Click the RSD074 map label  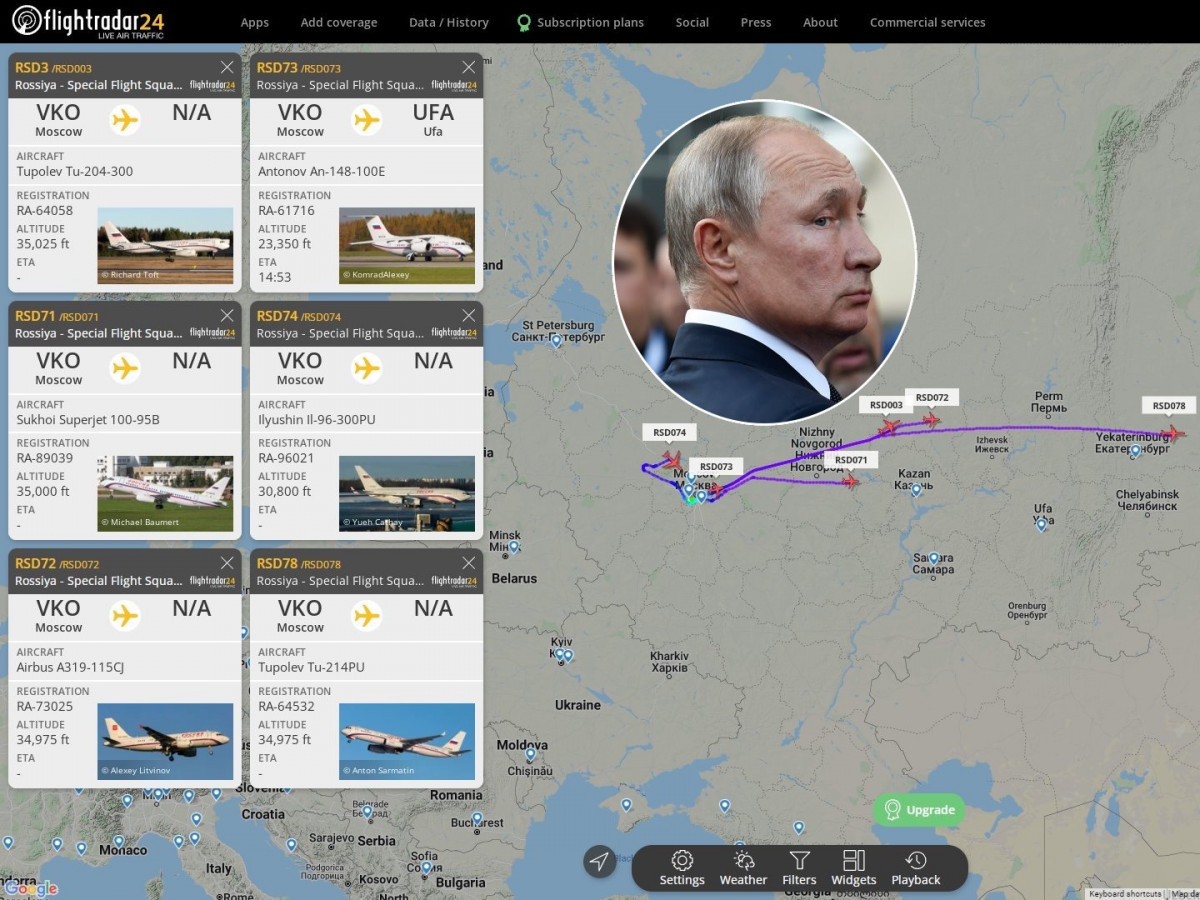(x=670, y=432)
